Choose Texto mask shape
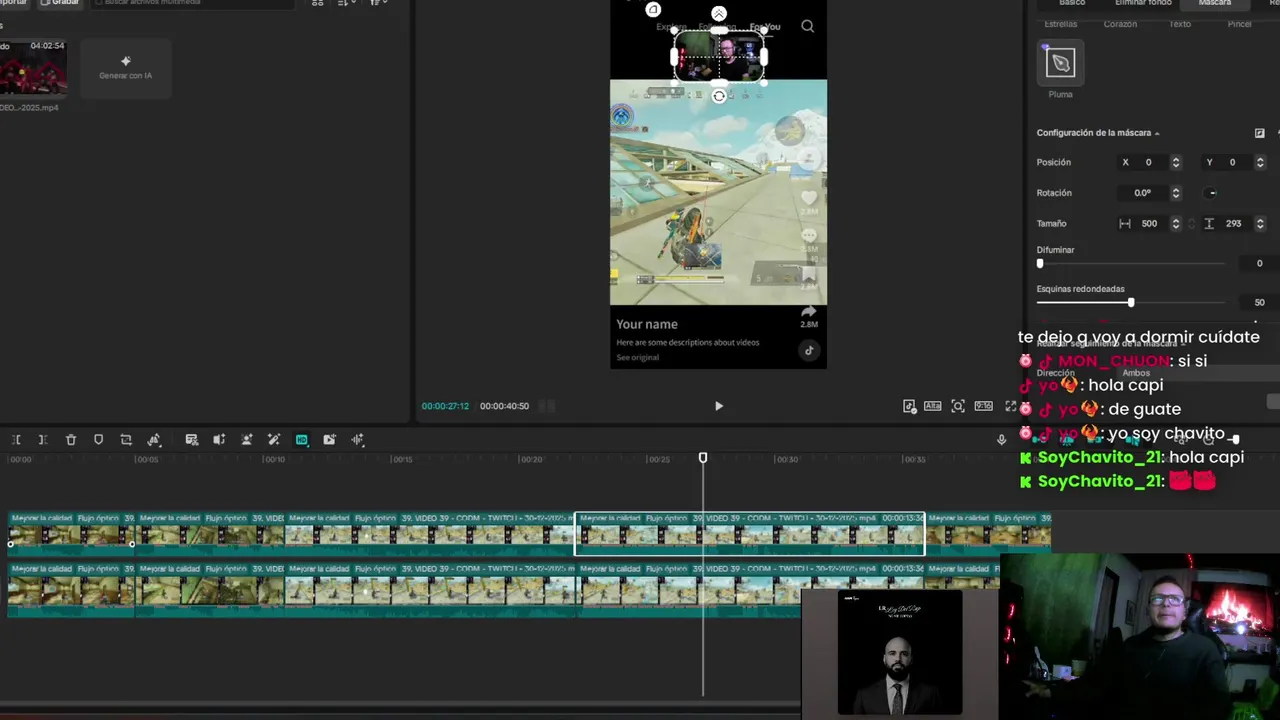 1180,23
